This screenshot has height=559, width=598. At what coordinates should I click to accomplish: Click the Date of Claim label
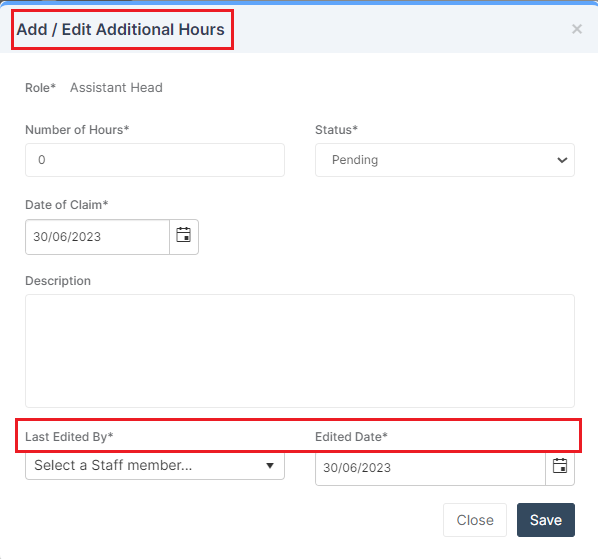coord(67,205)
